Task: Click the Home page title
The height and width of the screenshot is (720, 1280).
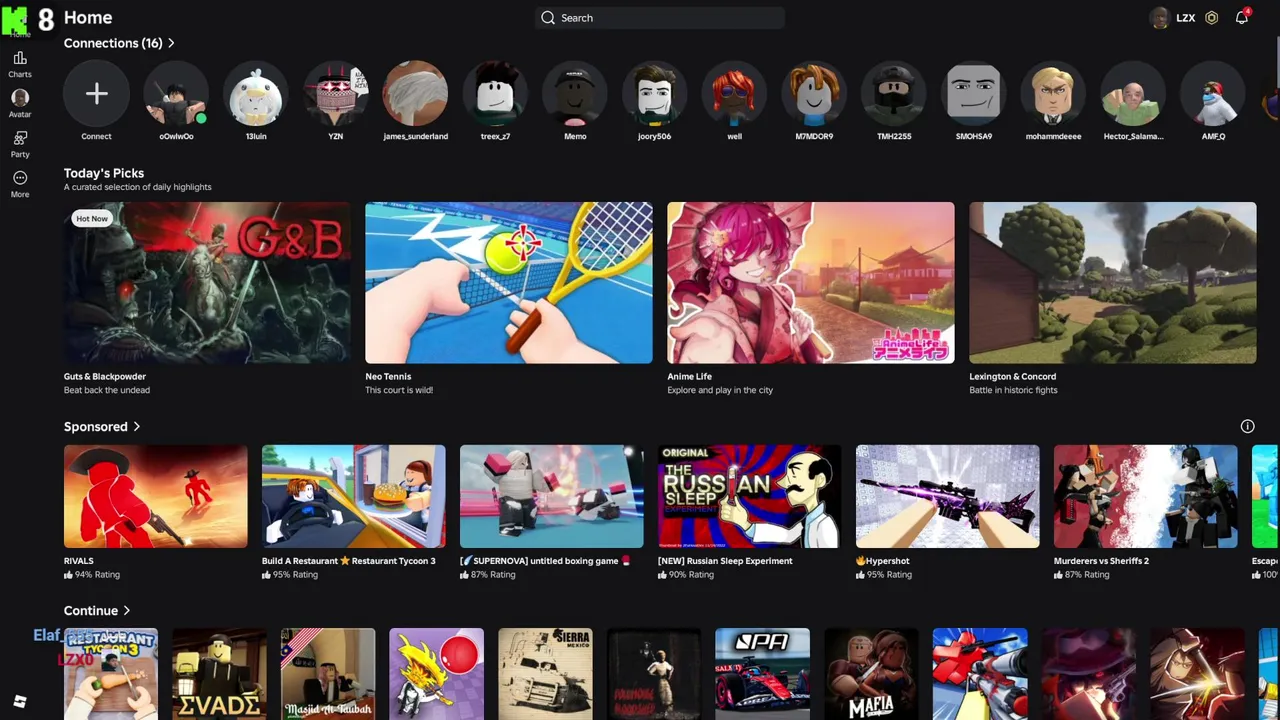Action: pyautogui.click(x=88, y=18)
